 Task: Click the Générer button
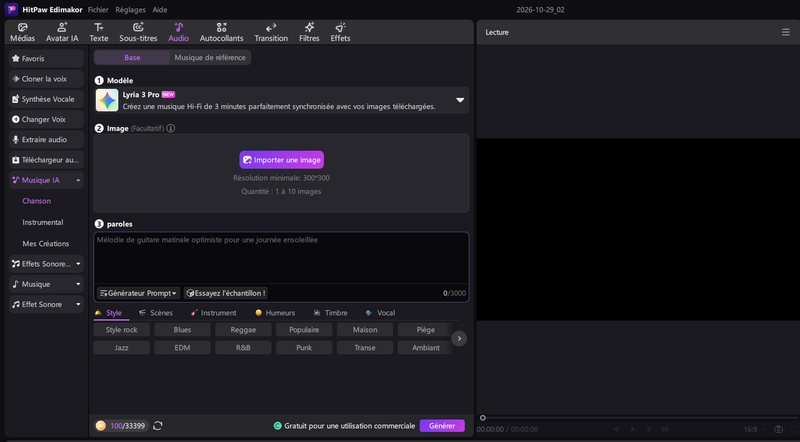442,426
